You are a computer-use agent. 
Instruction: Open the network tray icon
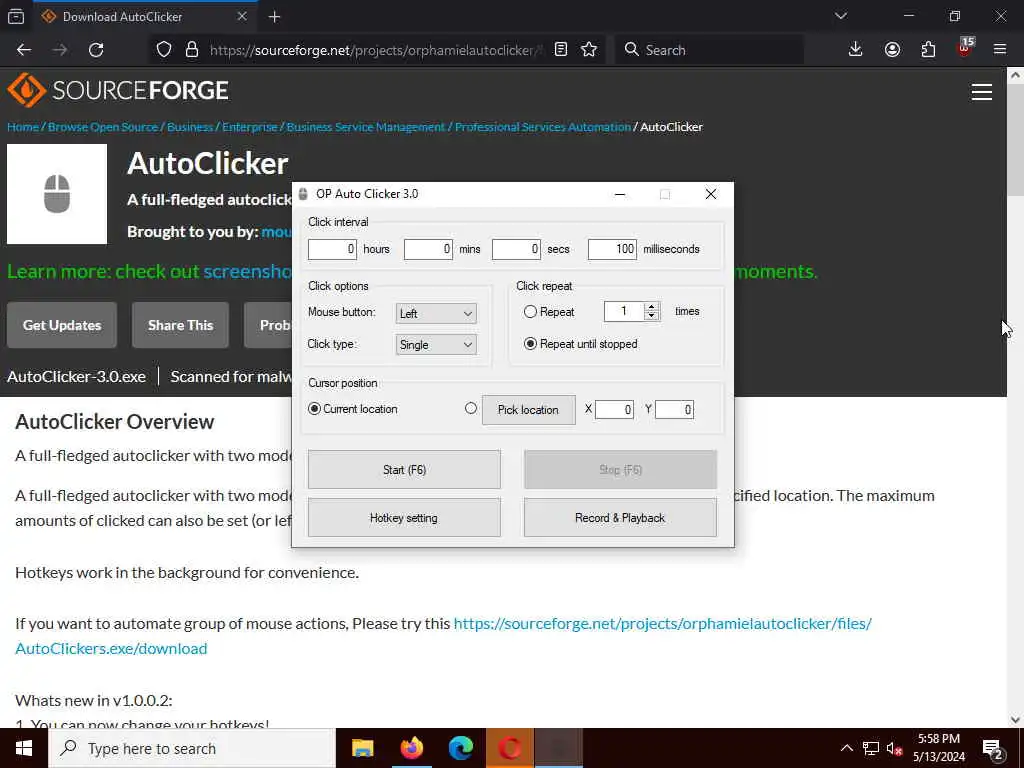pos(871,748)
